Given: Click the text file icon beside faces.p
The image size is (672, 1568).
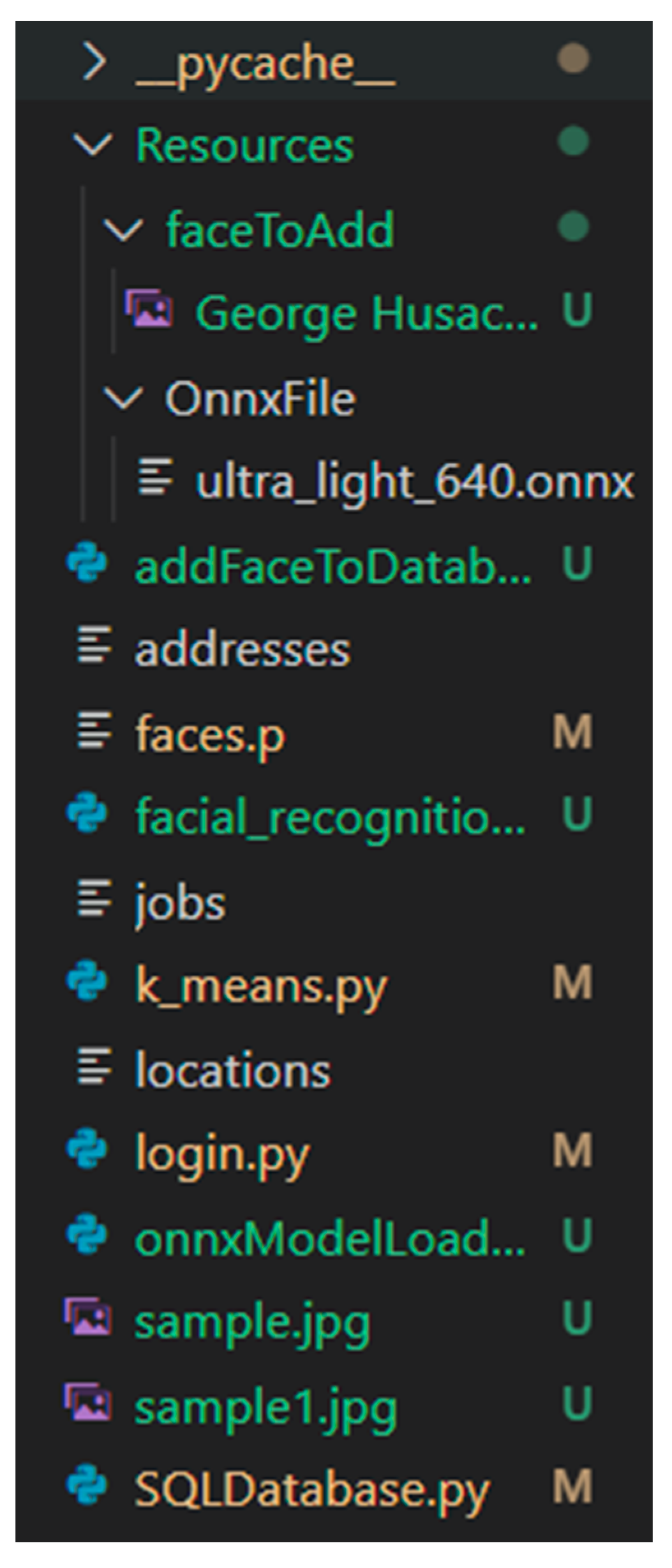Looking at the screenshot, I should click(94, 732).
